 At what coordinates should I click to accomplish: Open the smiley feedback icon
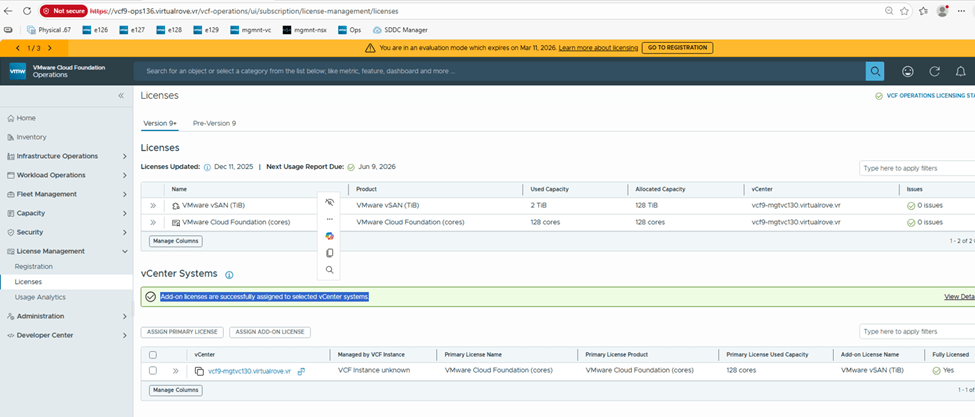[x=907, y=72]
